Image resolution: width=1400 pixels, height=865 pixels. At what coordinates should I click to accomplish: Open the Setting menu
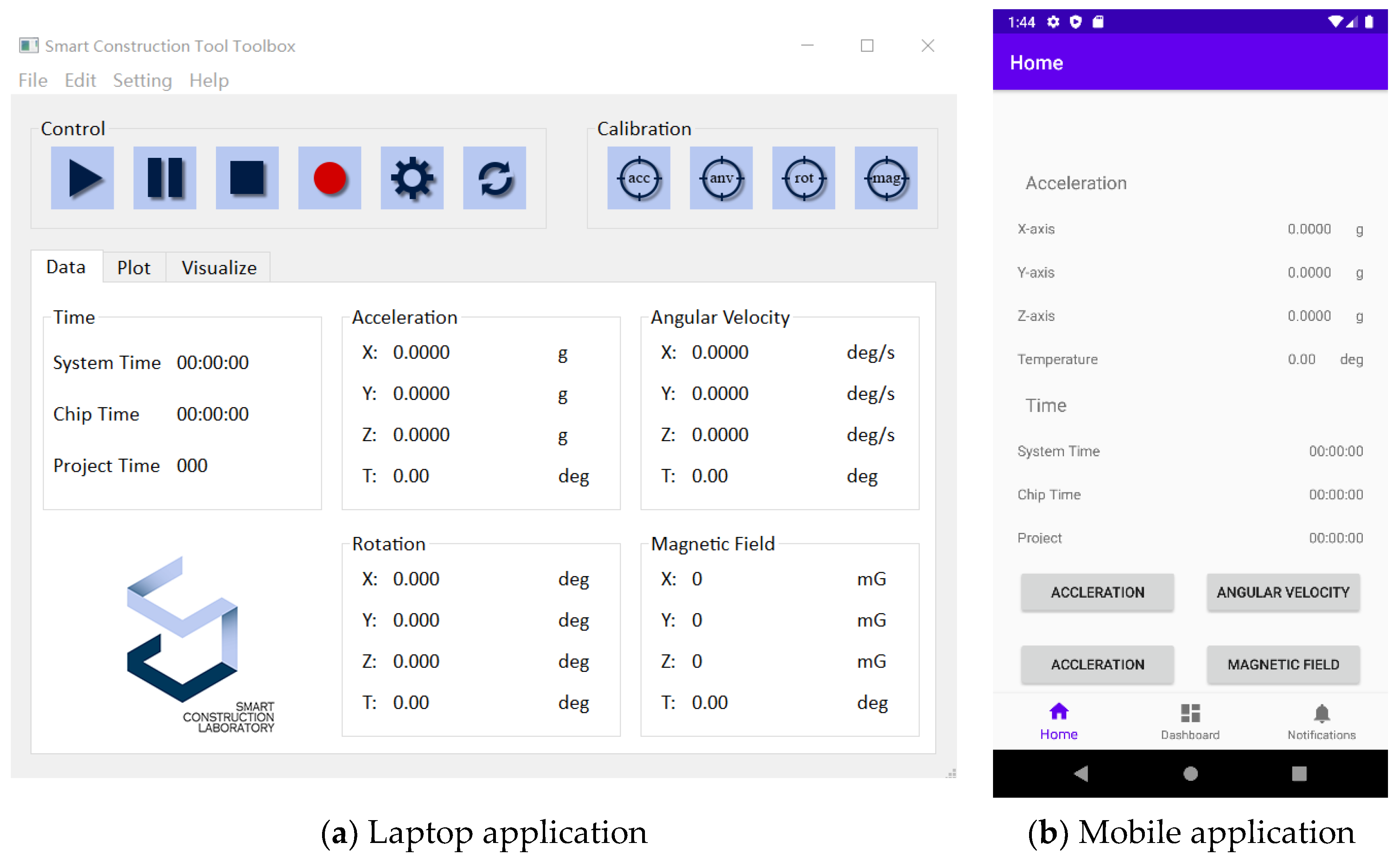pos(142,80)
